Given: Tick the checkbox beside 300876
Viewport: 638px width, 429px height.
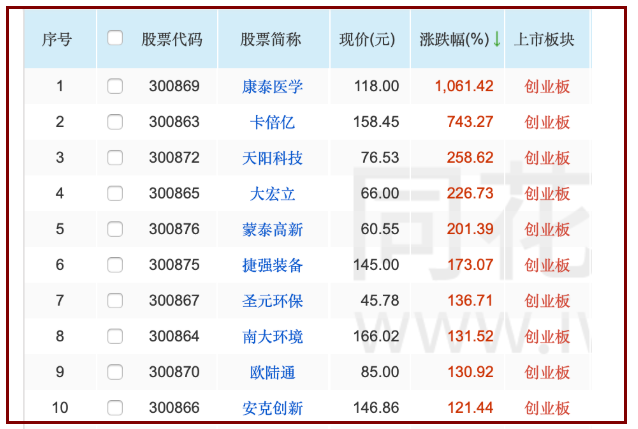Looking at the screenshot, I should [x=115, y=229].
